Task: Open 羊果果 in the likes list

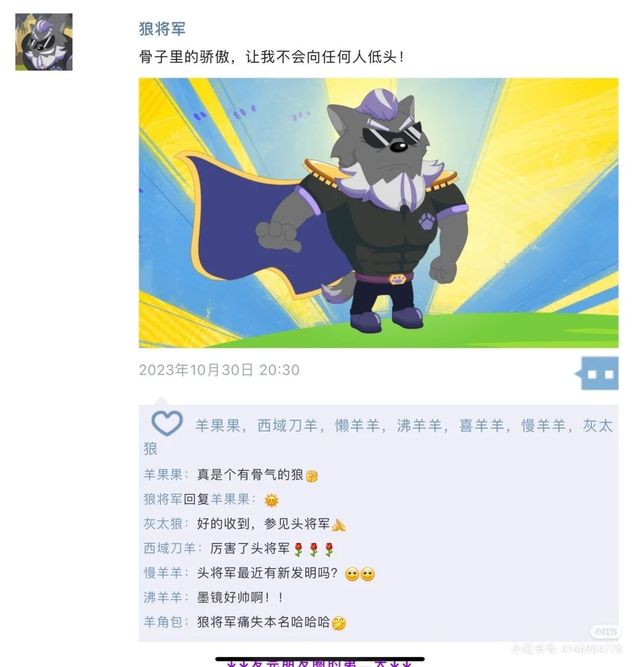Action: pyautogui.click(x=218, y=425)
